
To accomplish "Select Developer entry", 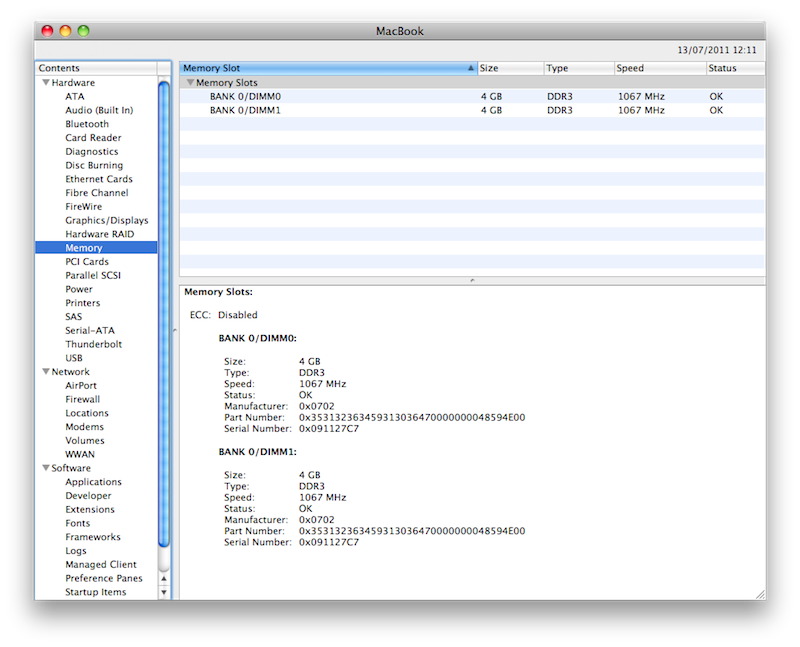I will tap(88, 496).
